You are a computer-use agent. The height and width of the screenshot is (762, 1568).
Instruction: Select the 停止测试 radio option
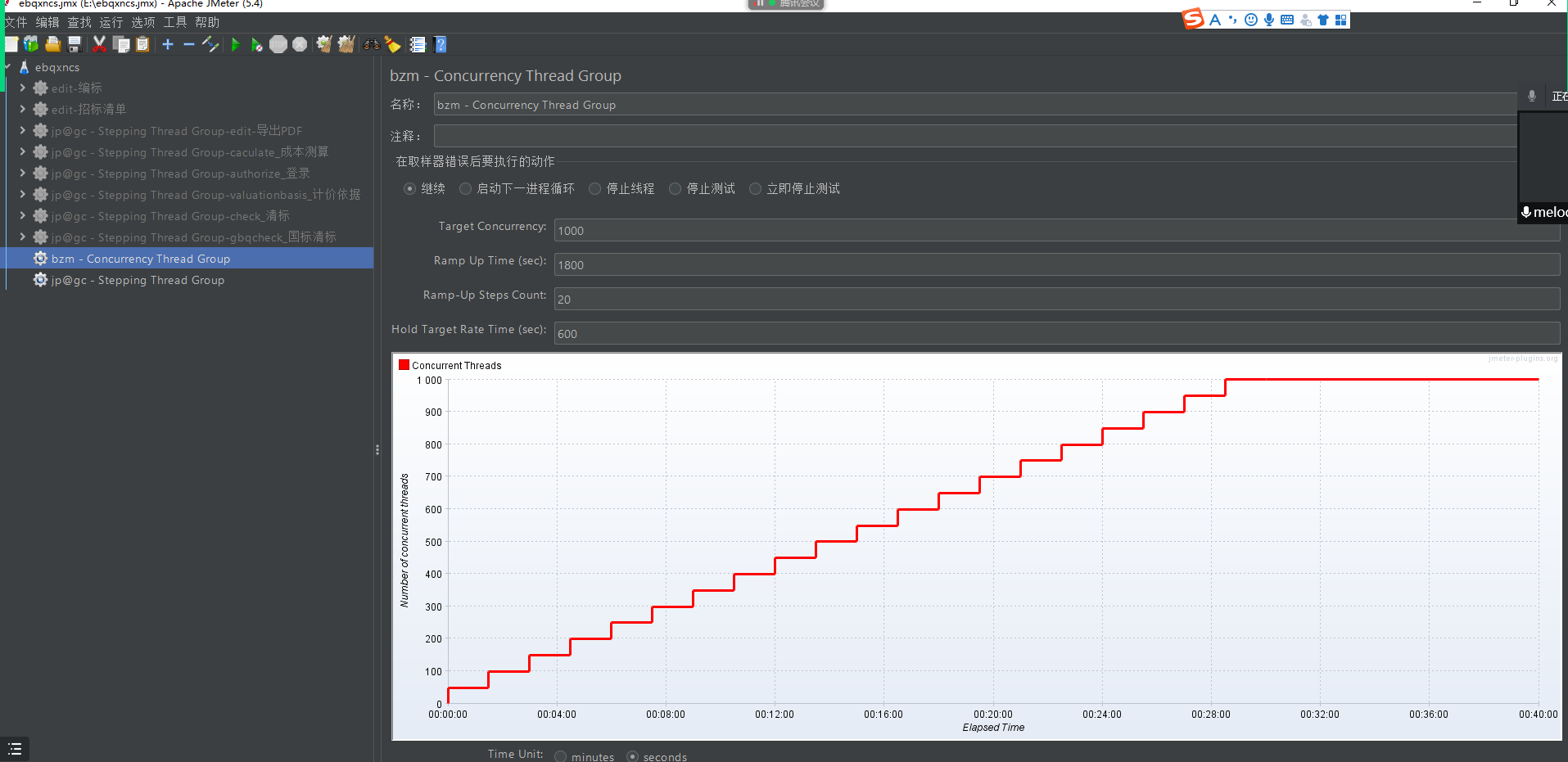675,189
